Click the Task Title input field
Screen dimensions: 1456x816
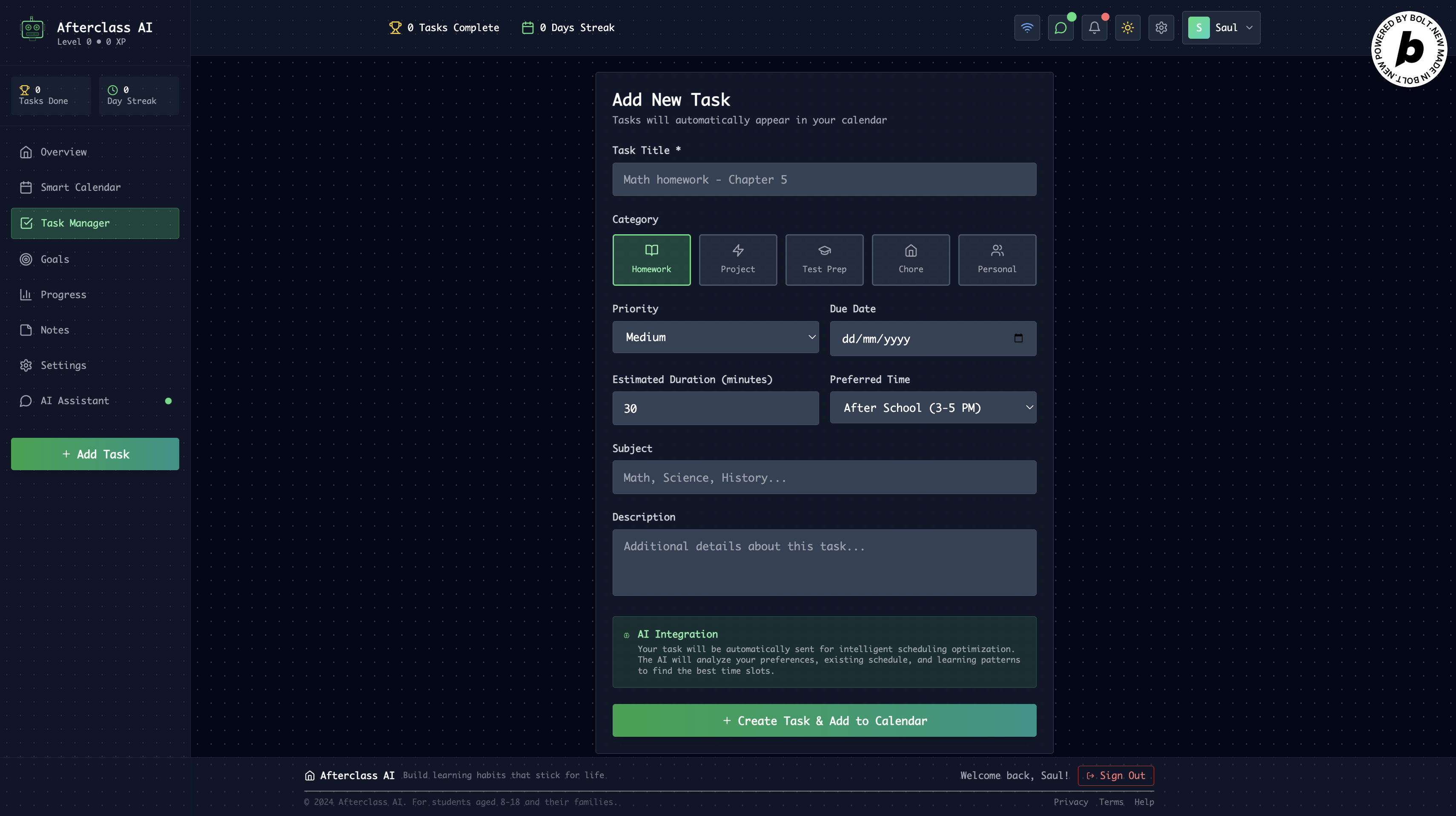click(x=823, y=179)
